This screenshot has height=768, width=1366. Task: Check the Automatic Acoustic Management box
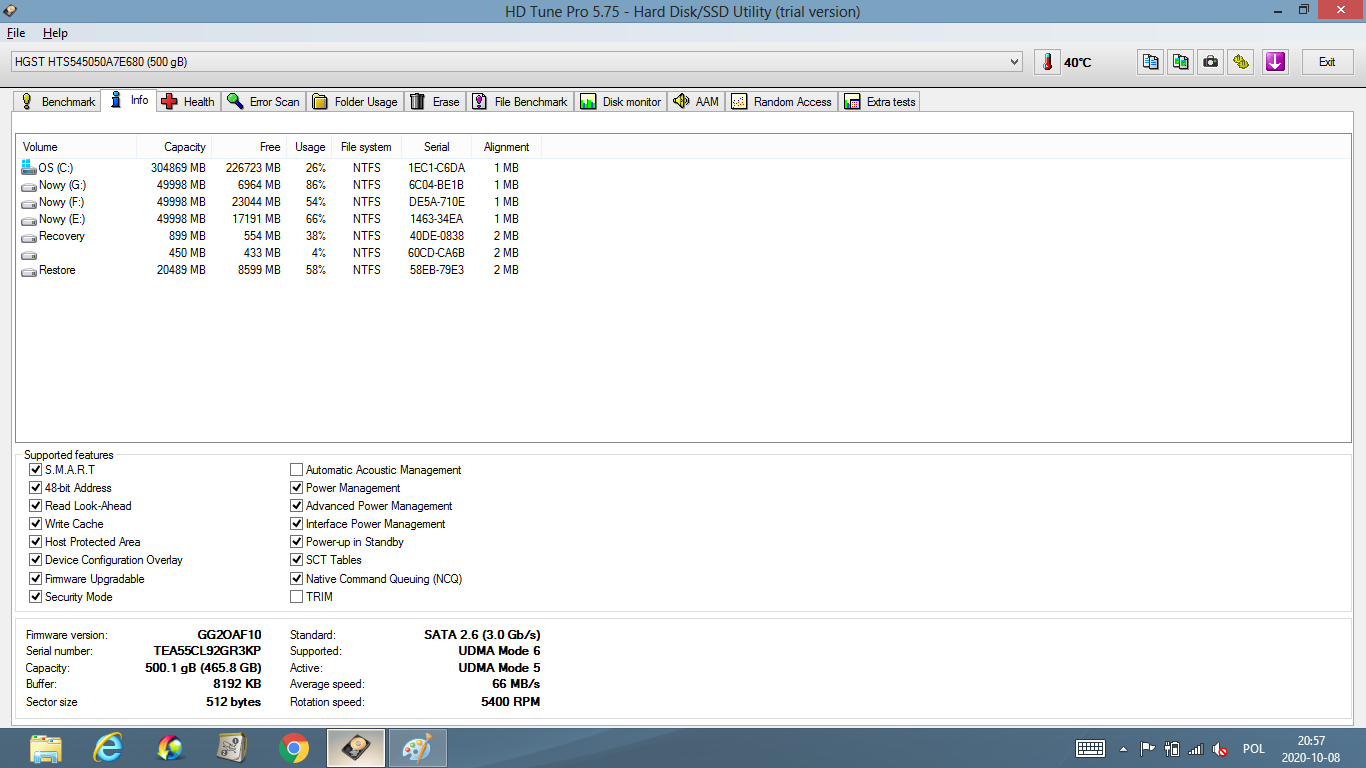pos(297,470)
